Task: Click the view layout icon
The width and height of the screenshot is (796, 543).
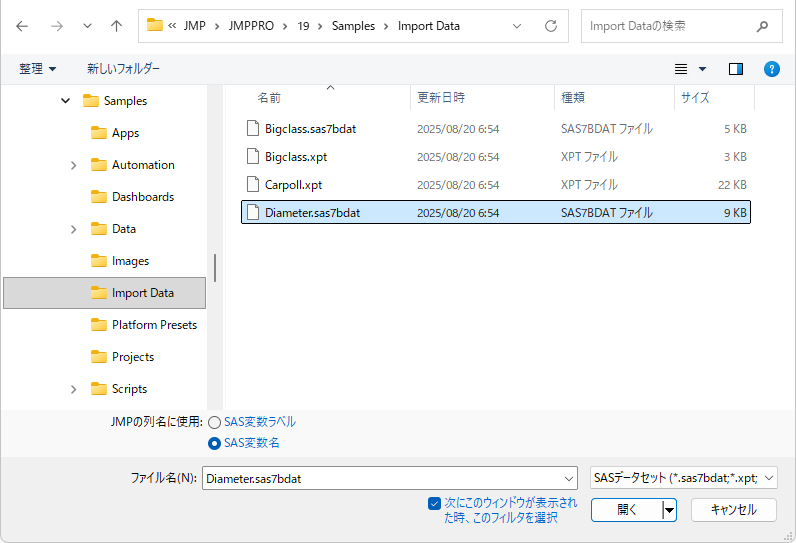Action: (x=681, y=69)
